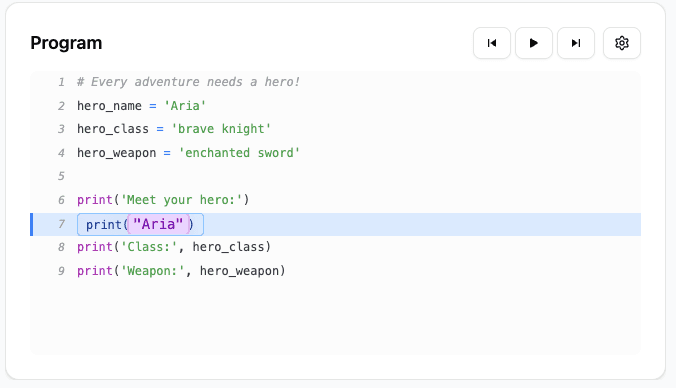Select the comment on line 1
Viewport: 676px width, 388px height.
tap(188, 82)
